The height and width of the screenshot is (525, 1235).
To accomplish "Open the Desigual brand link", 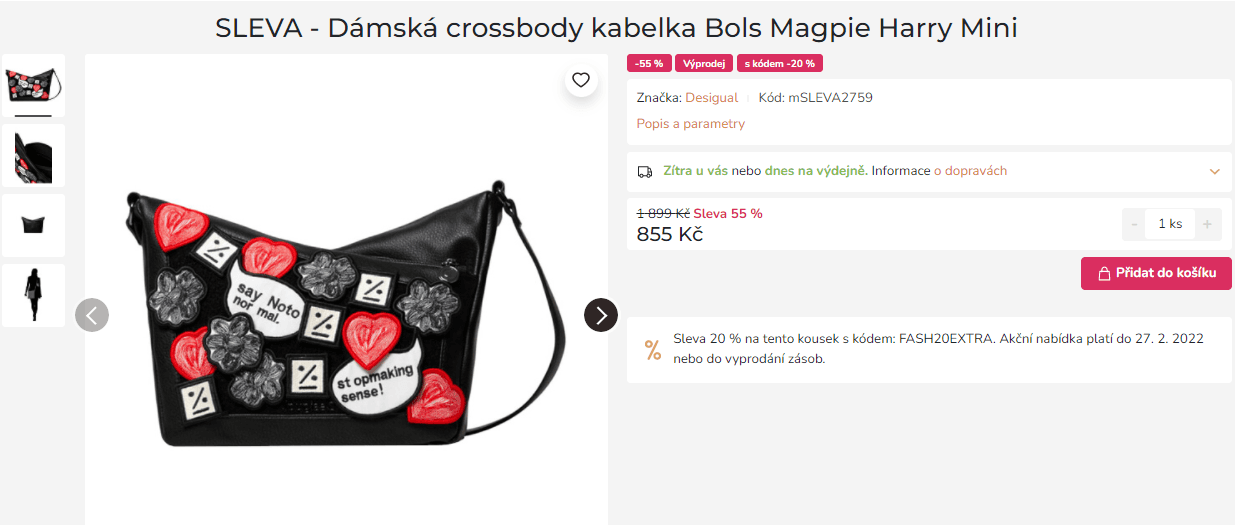I will [x=711, y=97].
